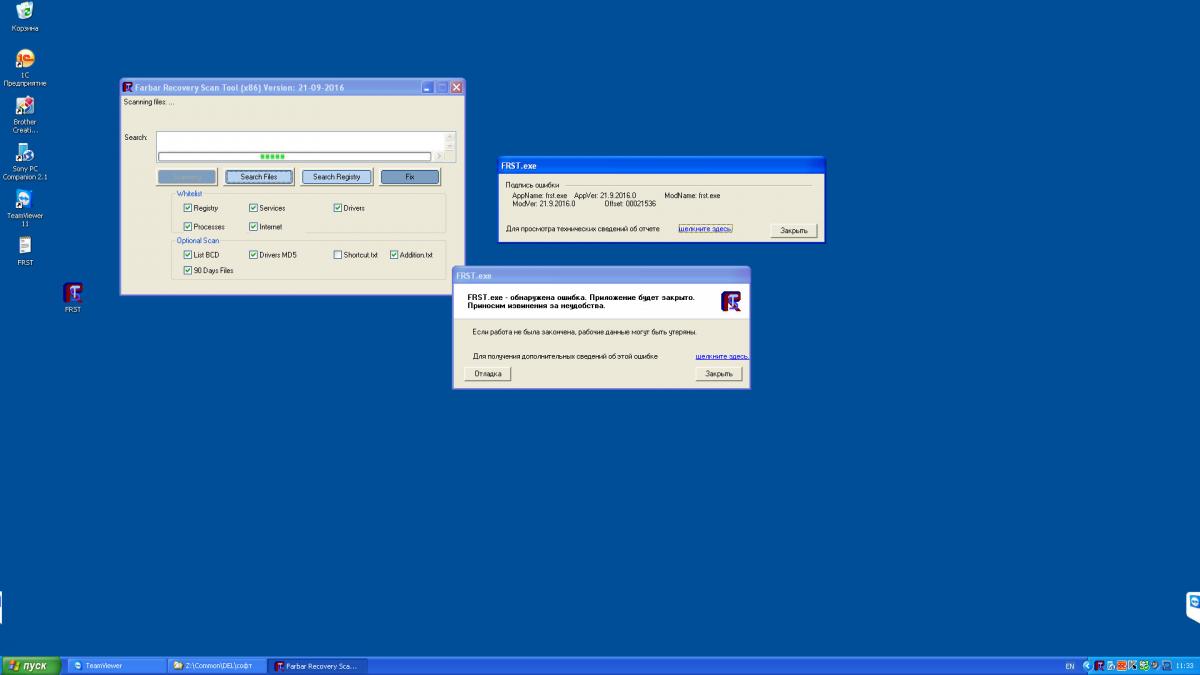Click the 'Offset: 00021536' value

(x=631, y=203)
